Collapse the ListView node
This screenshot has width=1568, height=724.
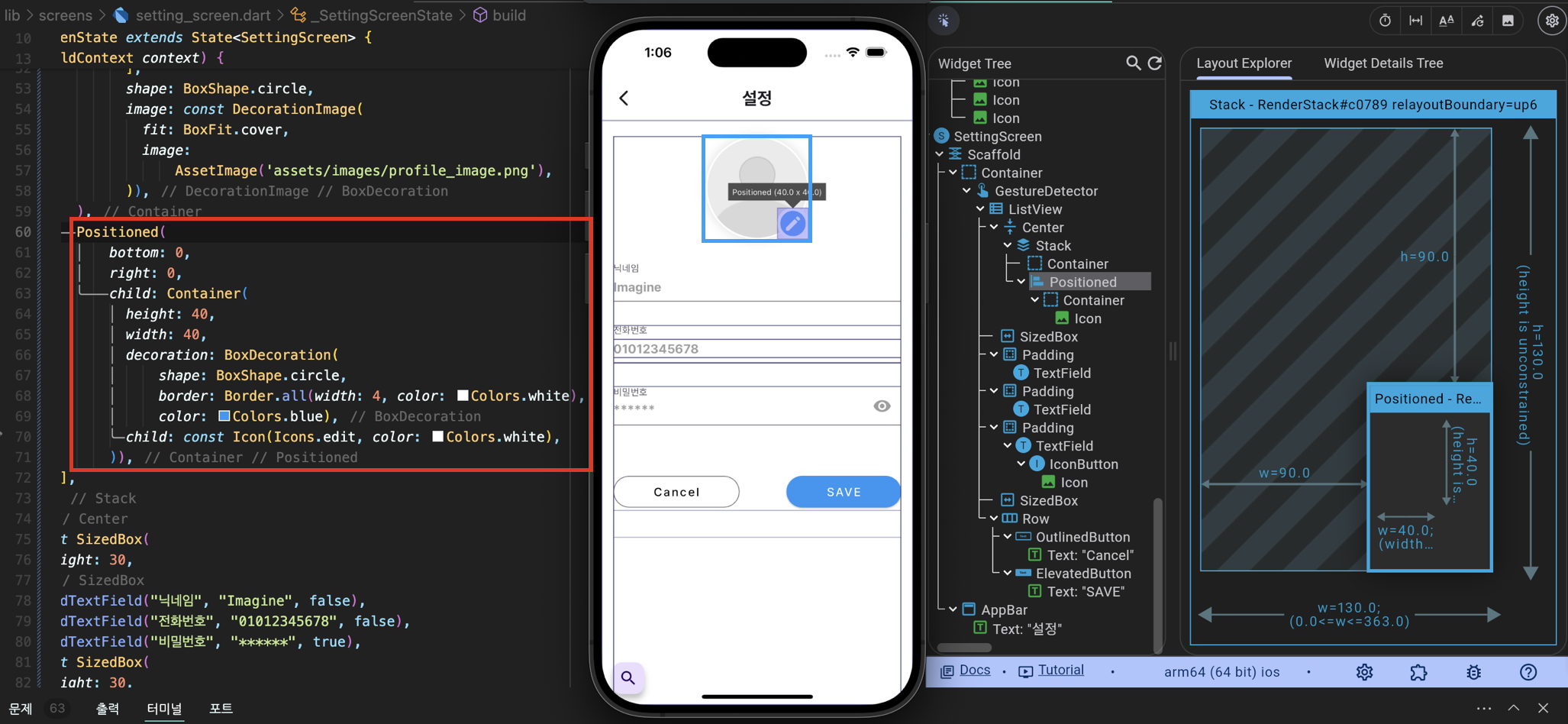(981, 209)
